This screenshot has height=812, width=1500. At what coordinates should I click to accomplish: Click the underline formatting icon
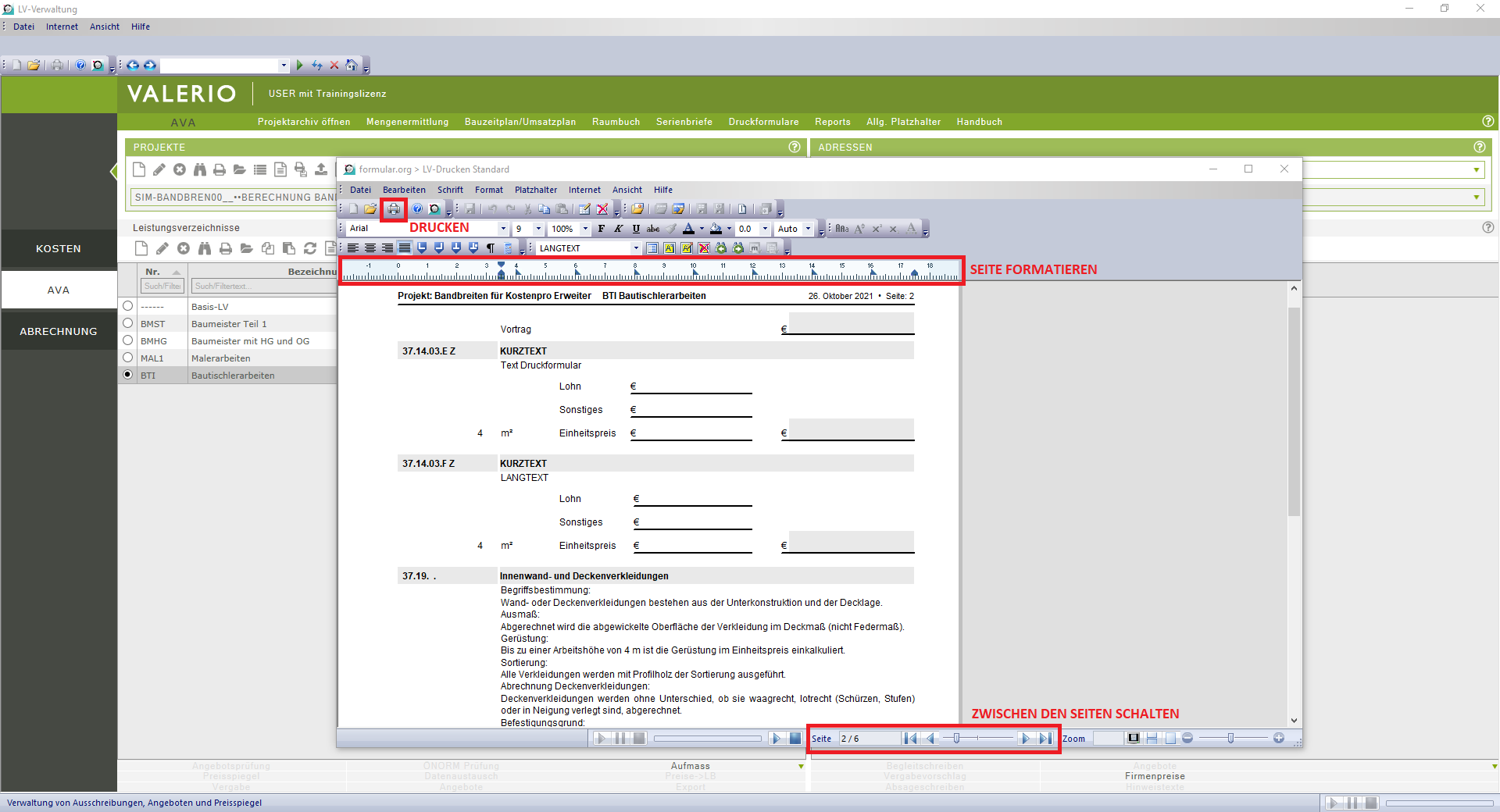coord(636,229)
